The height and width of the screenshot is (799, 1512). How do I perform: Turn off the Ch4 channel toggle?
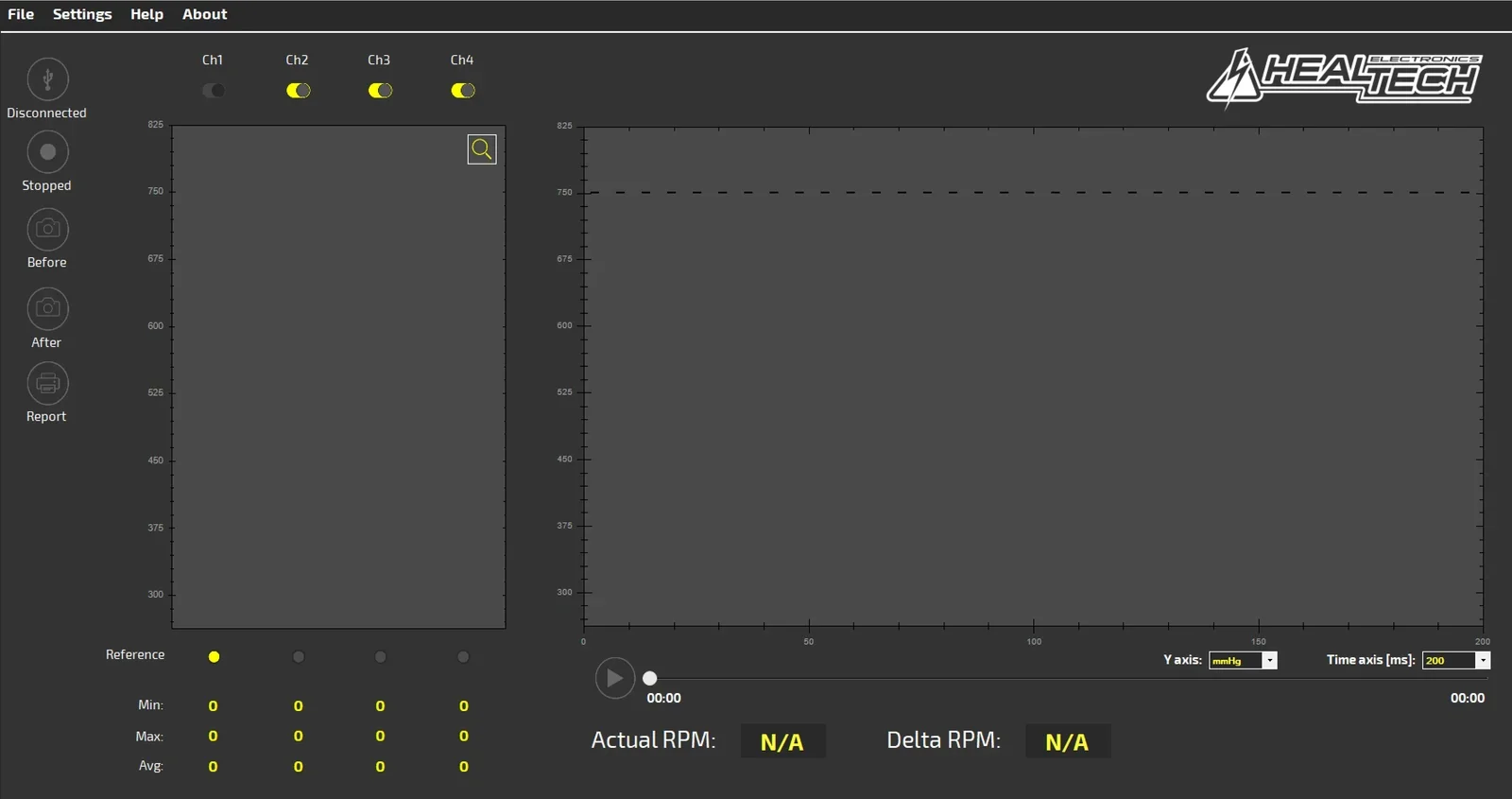coord(463,91)
